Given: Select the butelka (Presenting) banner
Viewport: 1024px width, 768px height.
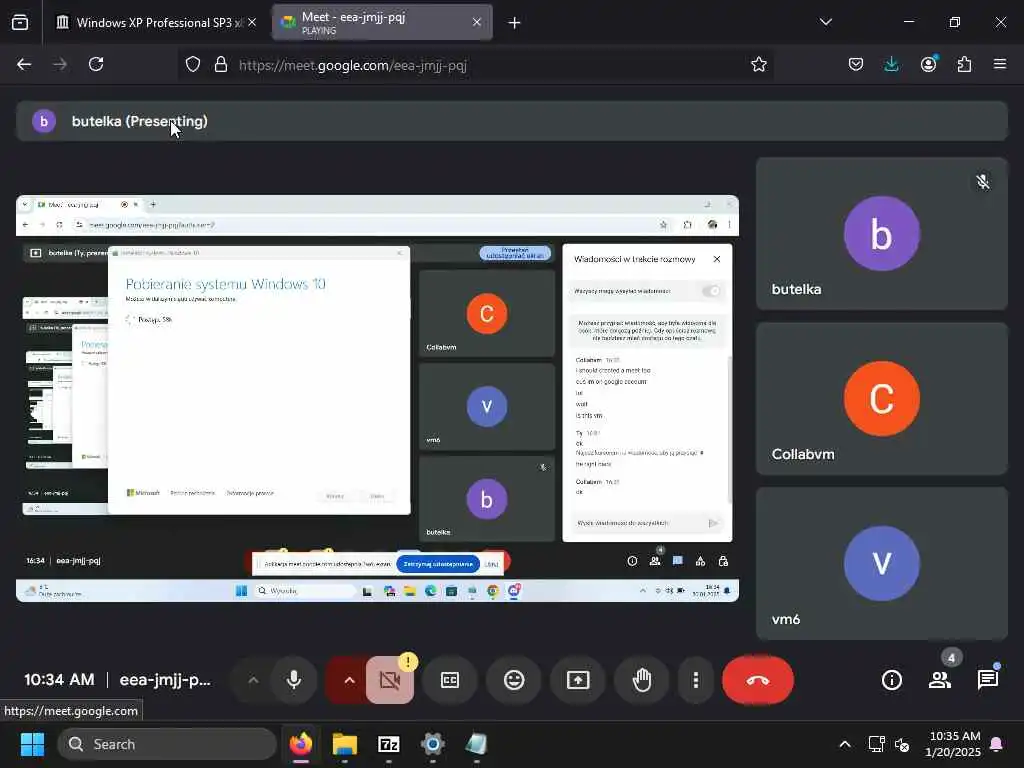Looking at the screenshot, I should click(x=512, y=121).
